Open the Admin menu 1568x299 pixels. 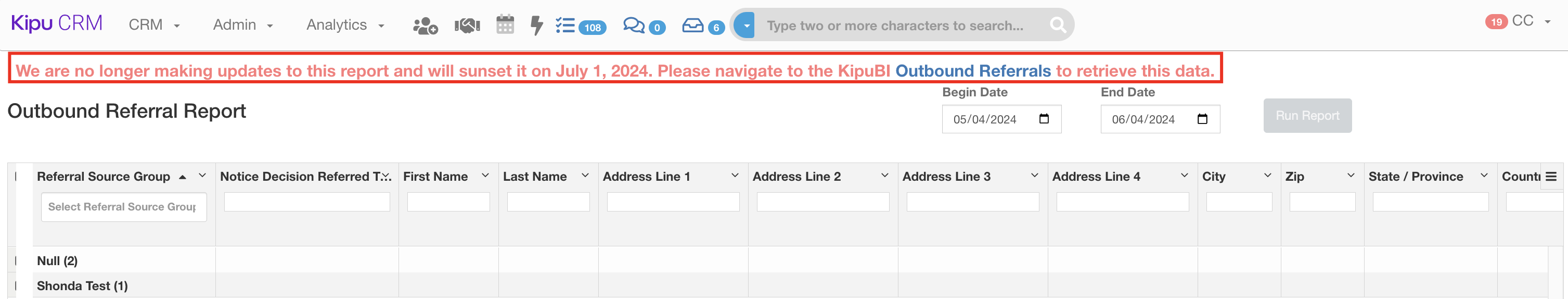[x=242, y=25]
